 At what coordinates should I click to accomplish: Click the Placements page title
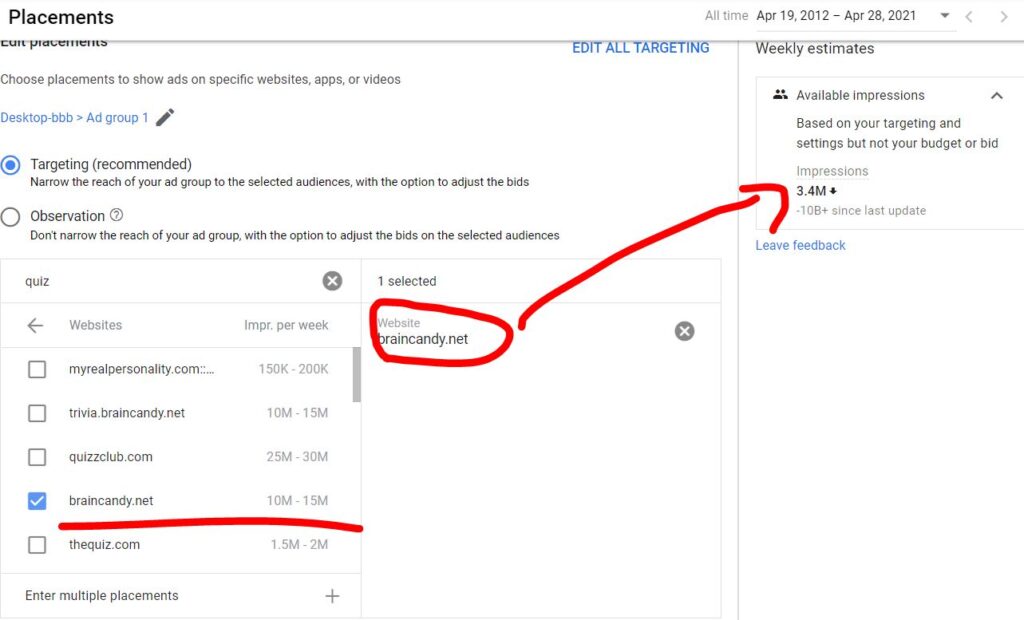[x=61, y=17]
